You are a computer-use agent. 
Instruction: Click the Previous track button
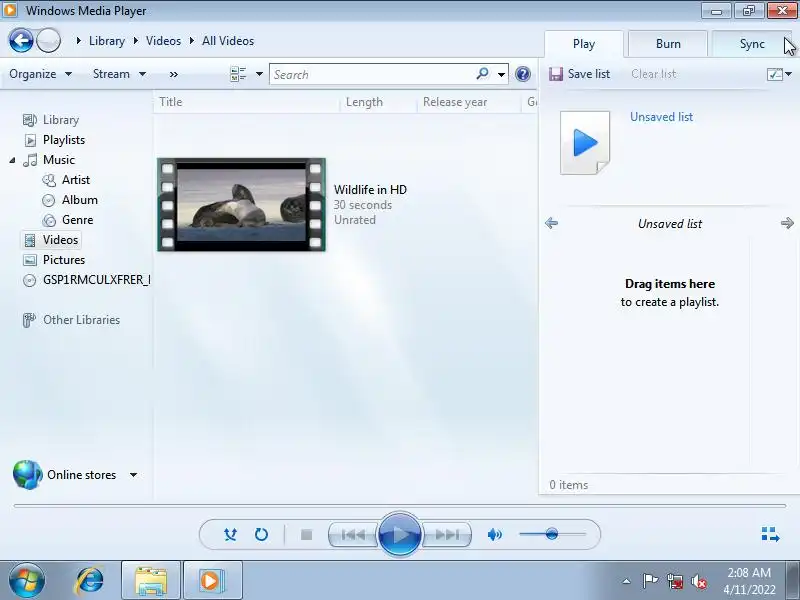tap(353, 535)
